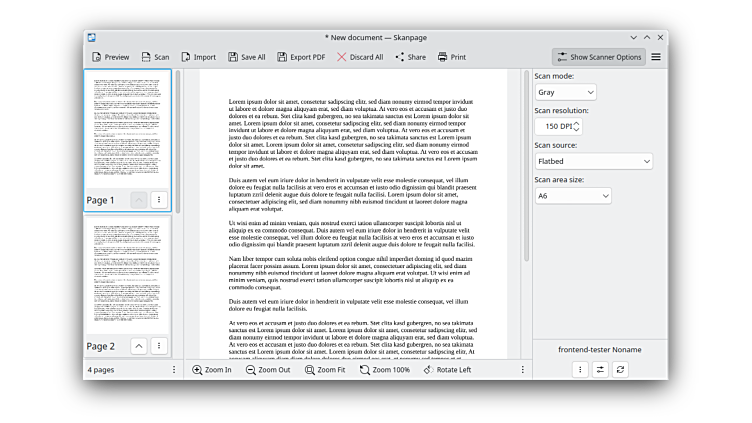This screenshot has width=752, height=423.
Task: Click Zoom In button
Action: [x=212, y=370]
